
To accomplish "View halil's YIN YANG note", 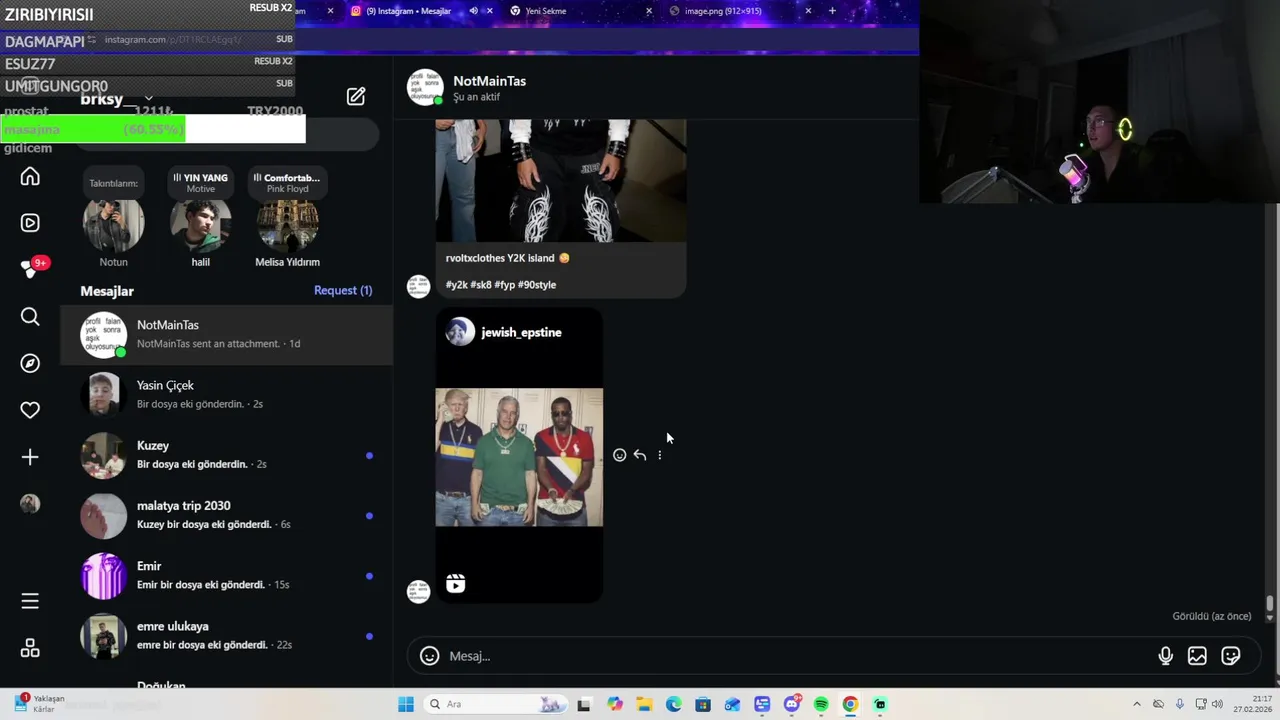I will 200,183.
